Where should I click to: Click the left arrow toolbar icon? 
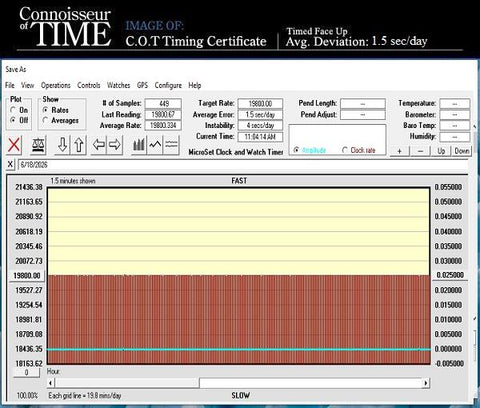click(99, 145)
